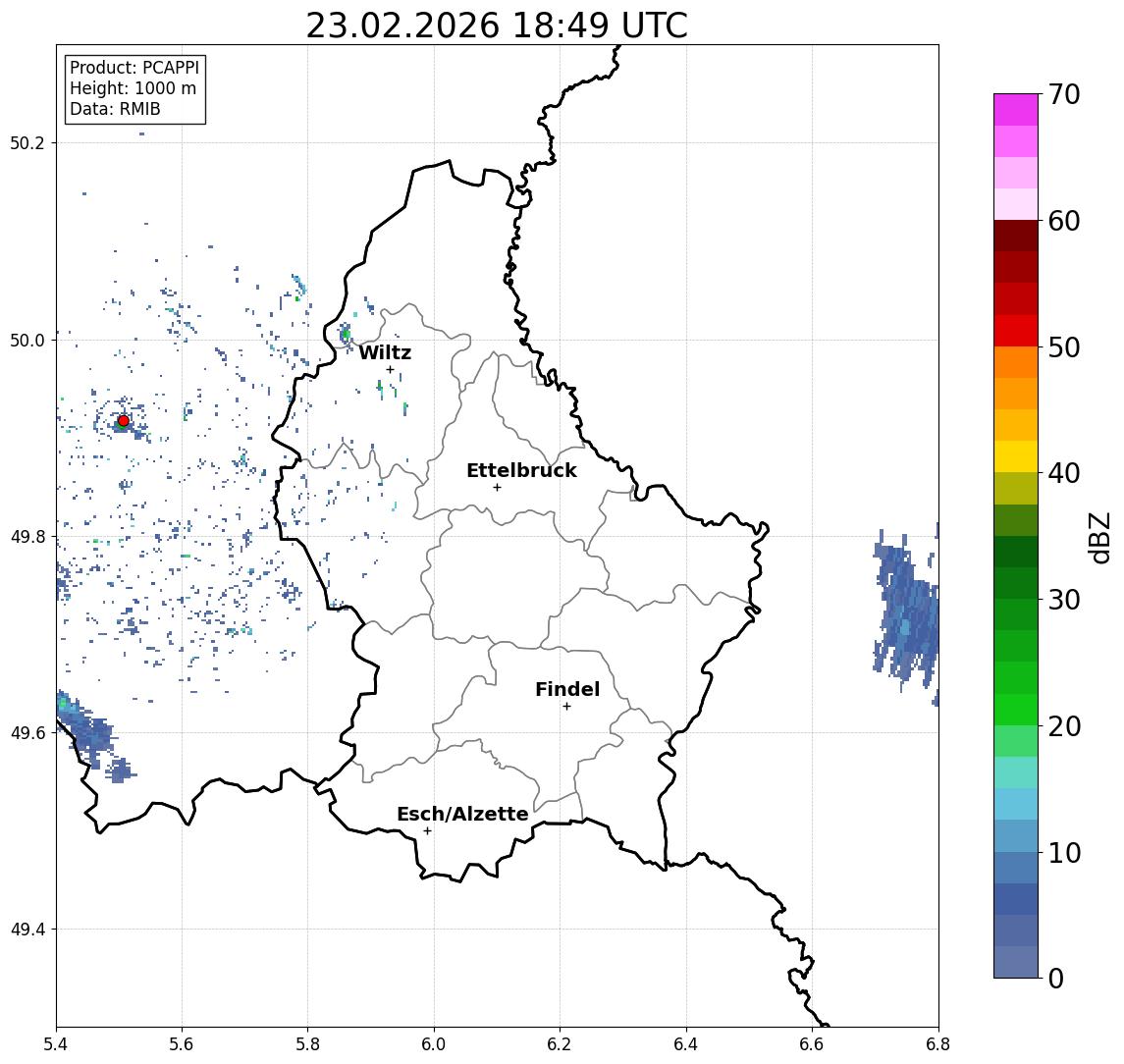Click the colorbar tick label 0
Viewport: 1124px width, 1064px height.
point(1056,978)
